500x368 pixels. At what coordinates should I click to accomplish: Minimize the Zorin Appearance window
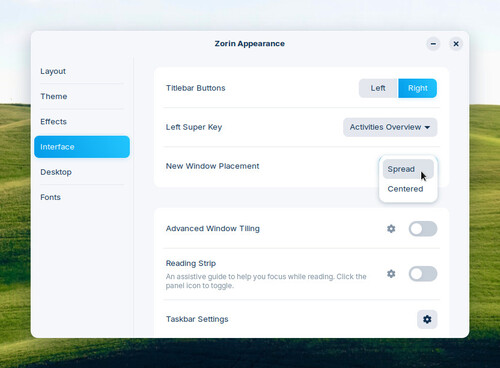pos(433,44)
